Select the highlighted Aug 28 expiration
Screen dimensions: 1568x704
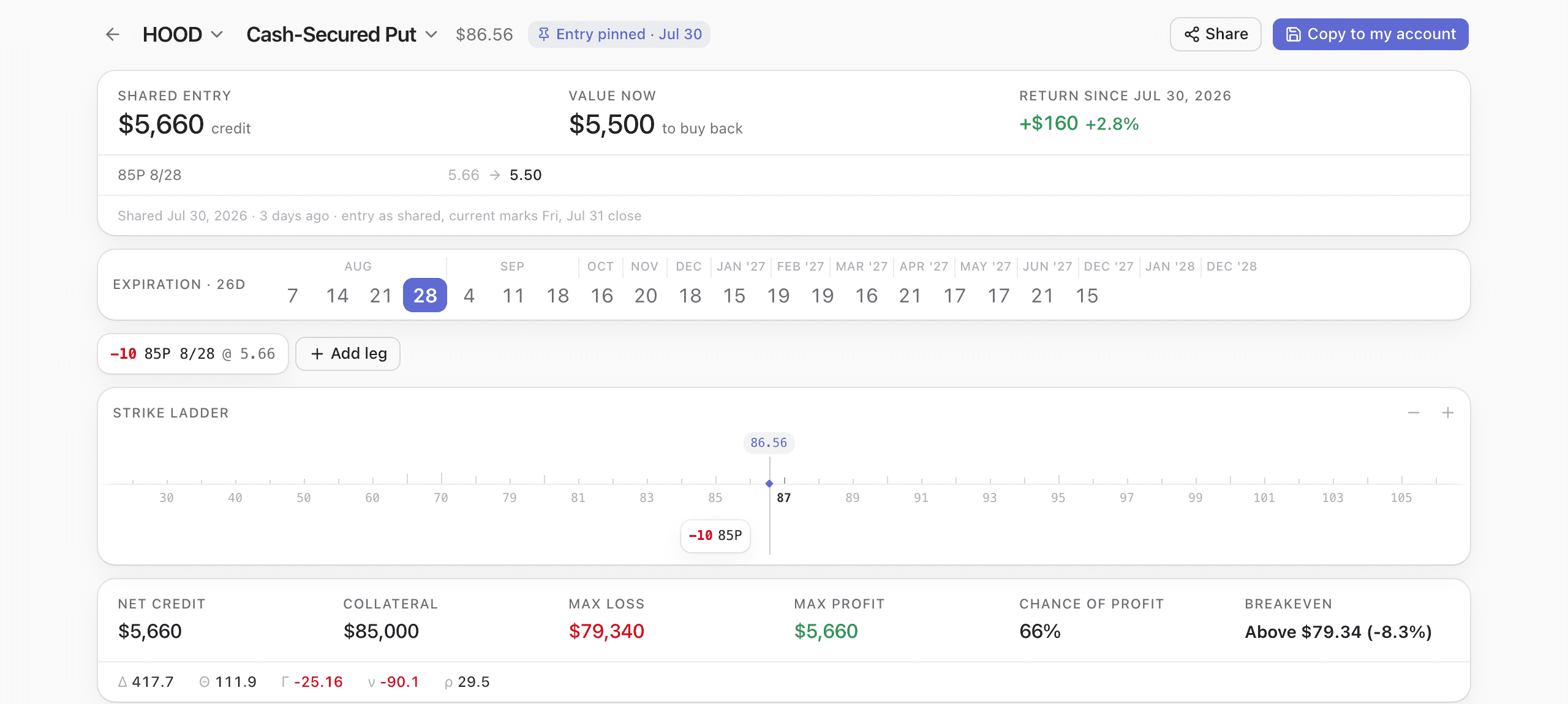pos(425,296)
